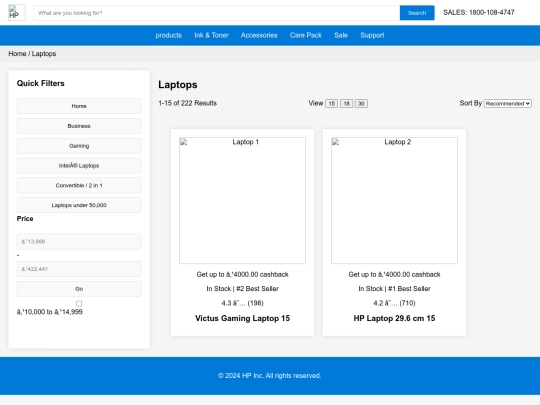
Task: Check the 10,000 to 14,999 price checkbox
Action: [x=79, y=303]
